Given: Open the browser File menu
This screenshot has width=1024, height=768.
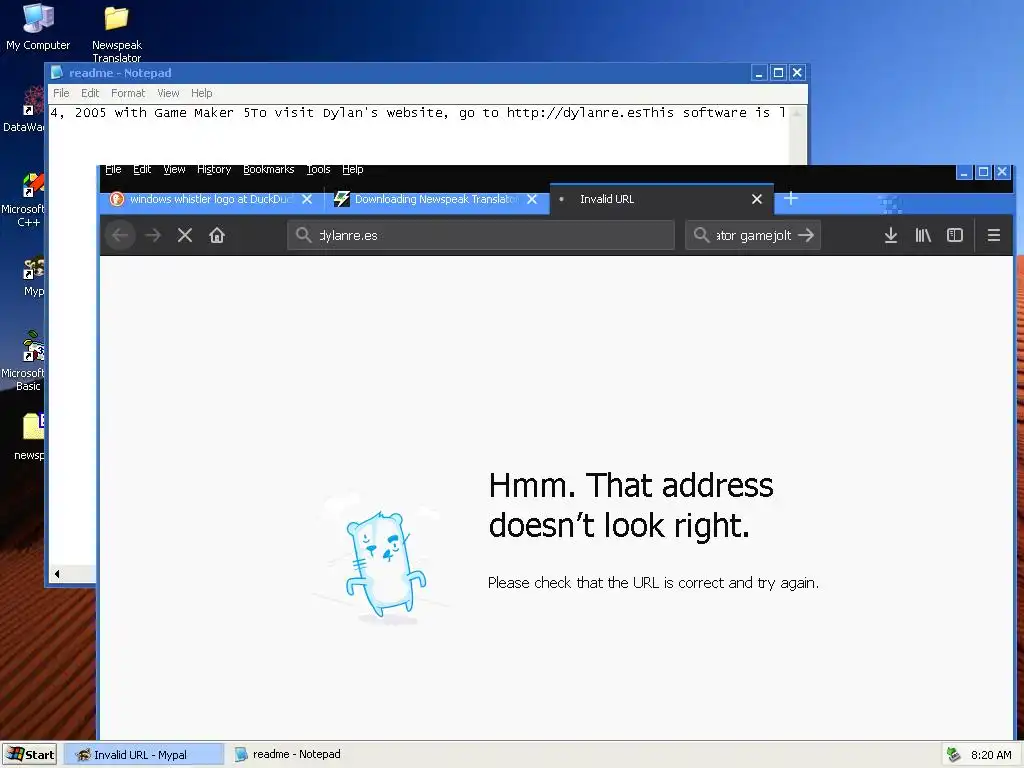Looking at the screenshot, I should pyautogui.click(x=113, y=169).
